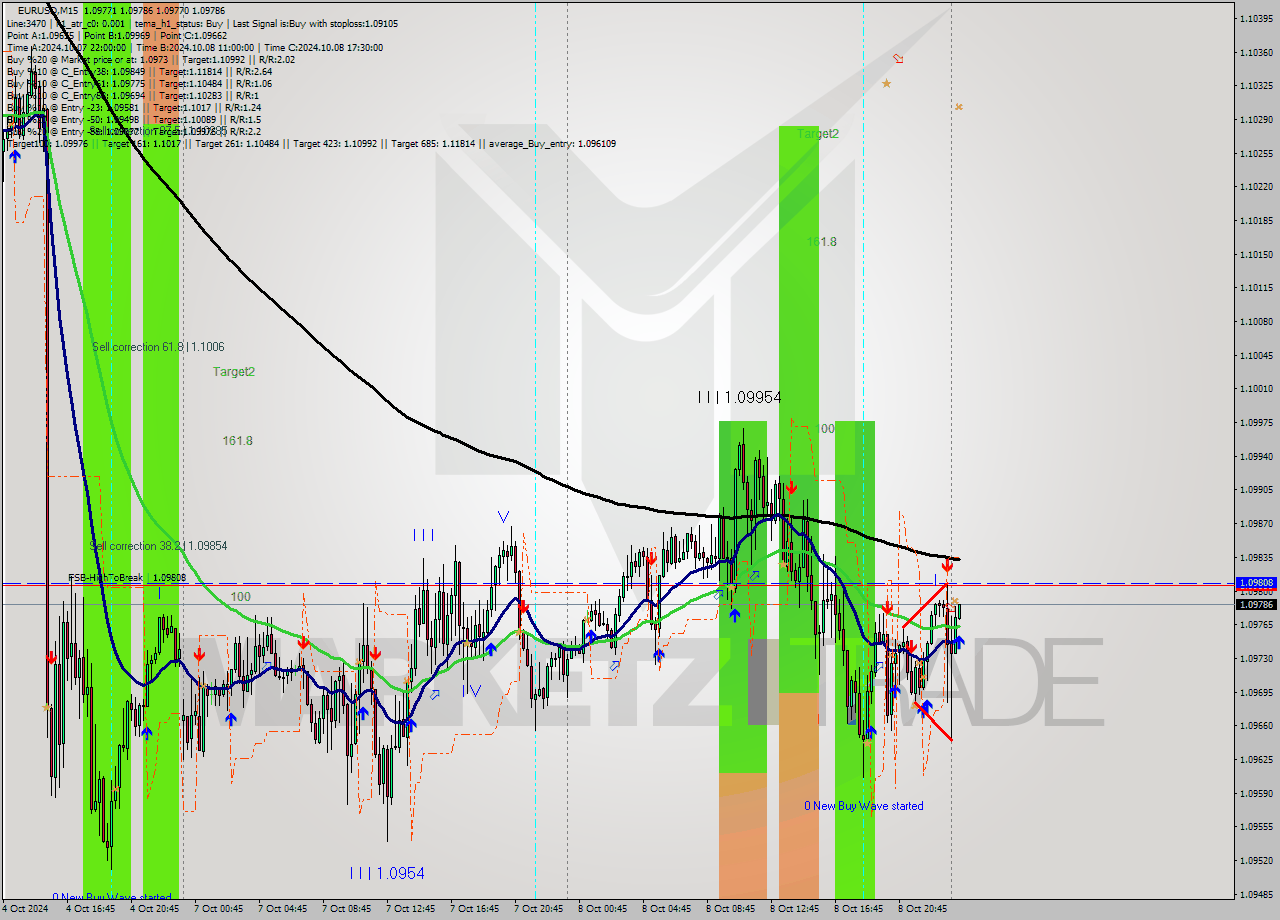Click the '8 Oct 20:45' time axis label
Screen dimensions: 1280x920
click(922, 909)
